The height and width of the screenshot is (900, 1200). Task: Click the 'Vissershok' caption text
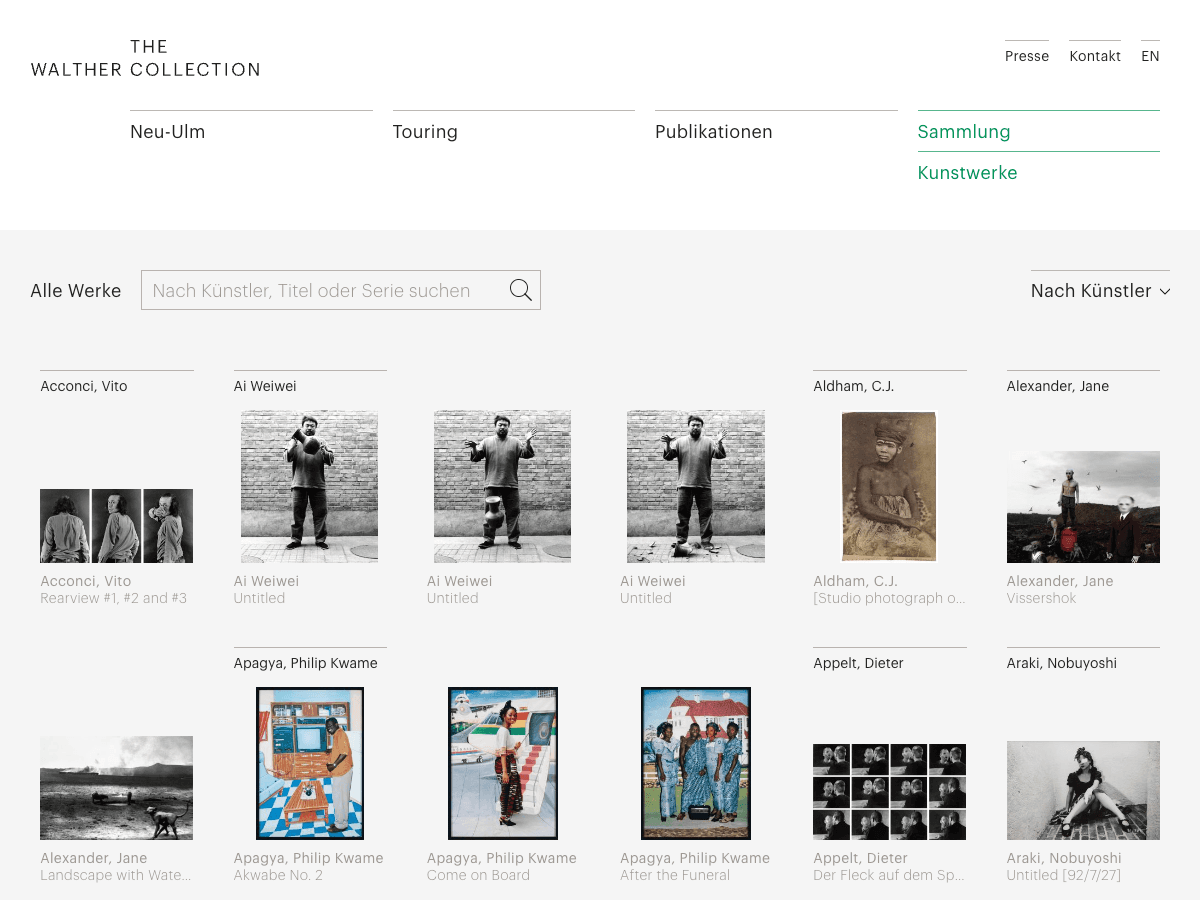1042,598
